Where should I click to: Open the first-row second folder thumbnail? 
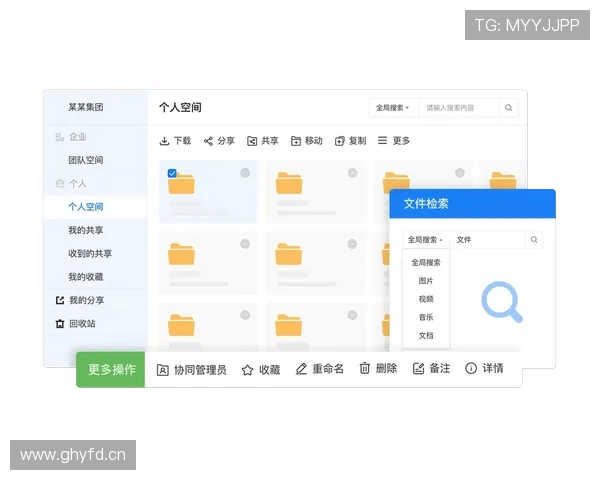pos(289,183)
